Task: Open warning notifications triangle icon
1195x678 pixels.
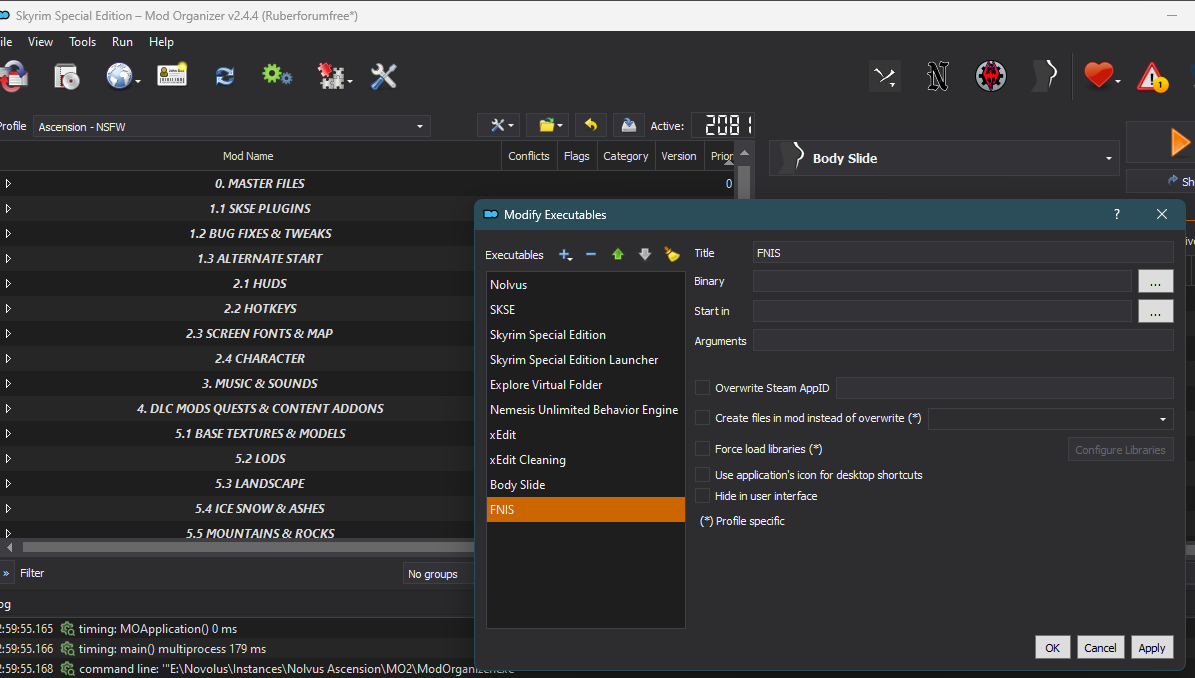Action: [1152, 77]
